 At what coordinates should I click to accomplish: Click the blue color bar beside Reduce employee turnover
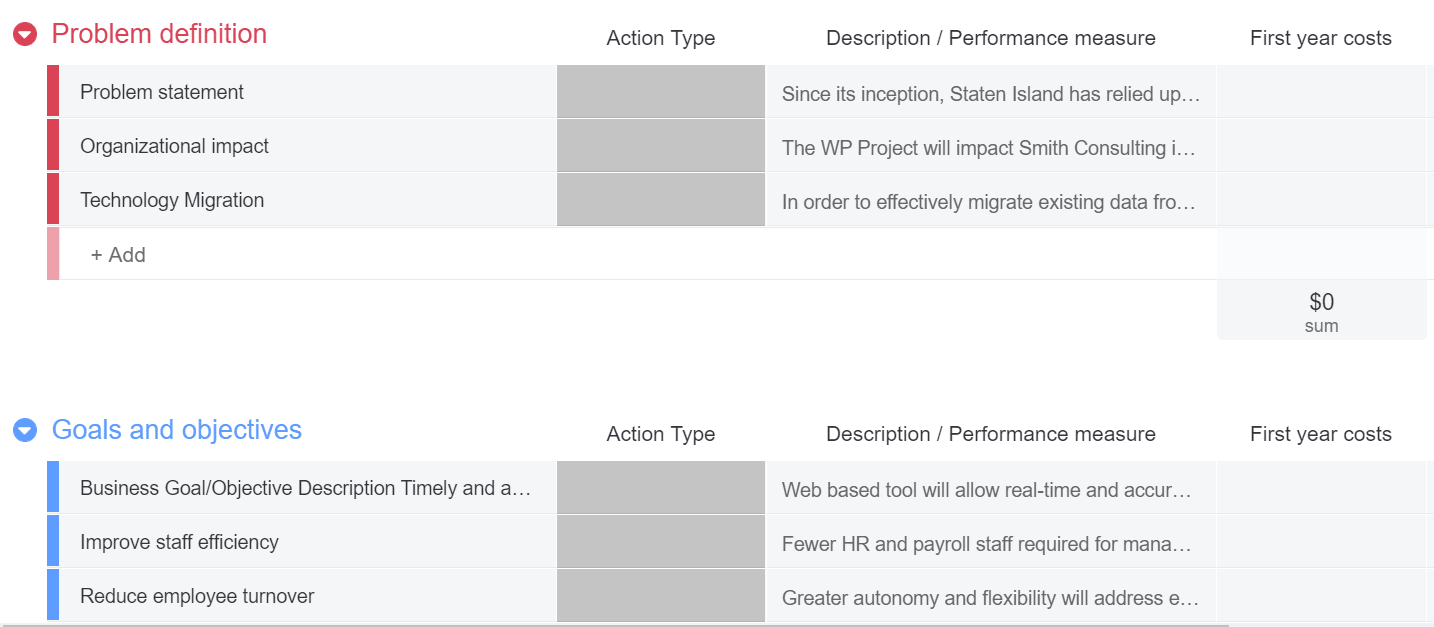(x=53, y=596)
